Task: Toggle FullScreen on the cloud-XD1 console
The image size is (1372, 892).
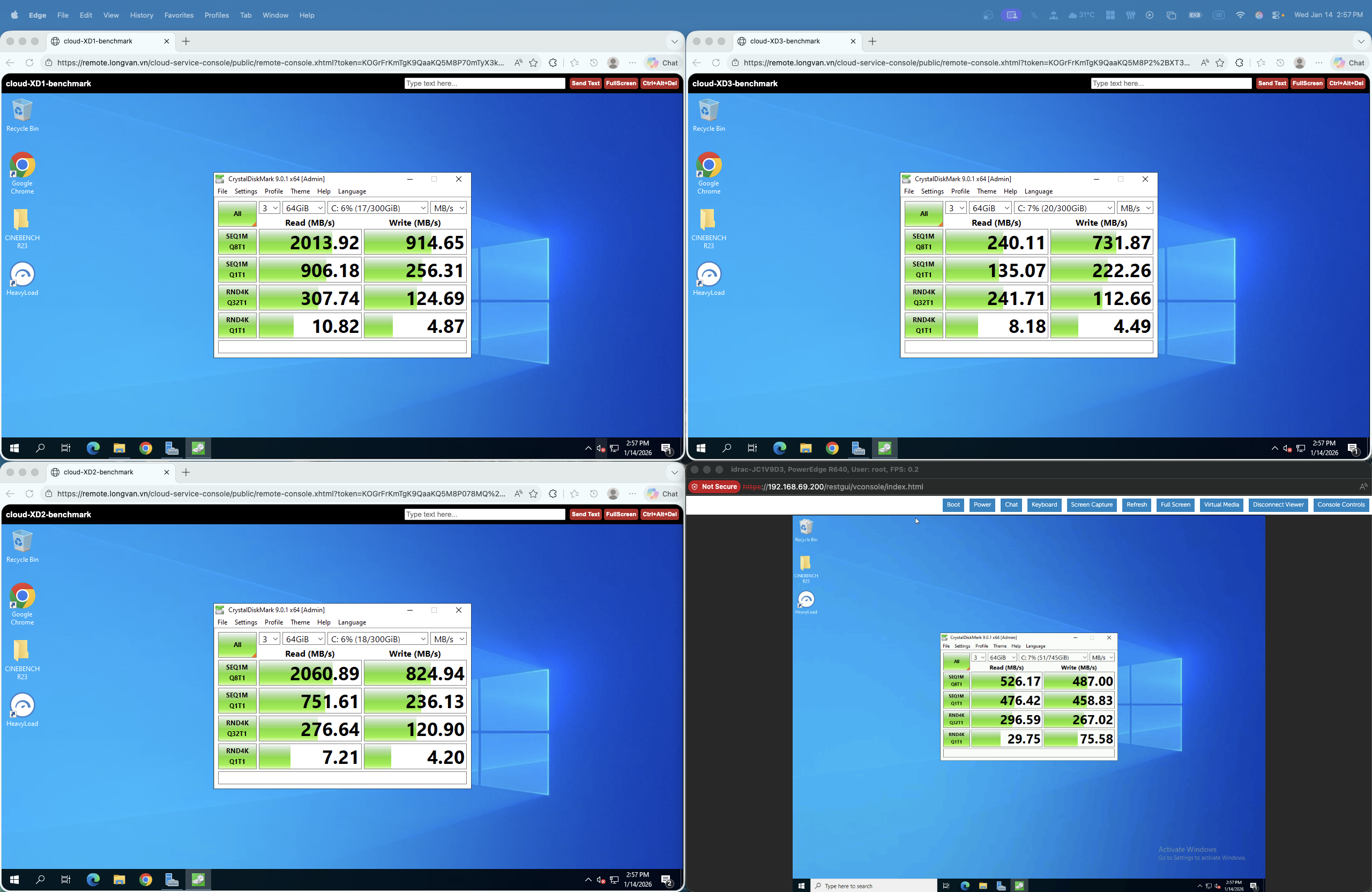Action: (620, 83)
